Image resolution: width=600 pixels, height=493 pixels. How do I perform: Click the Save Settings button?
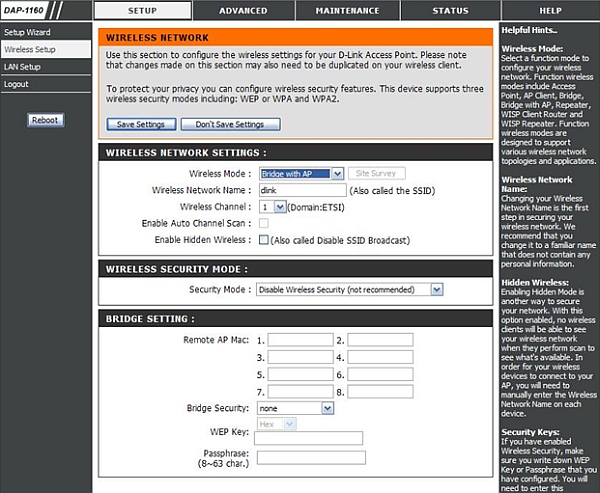(x=141, y=125)
